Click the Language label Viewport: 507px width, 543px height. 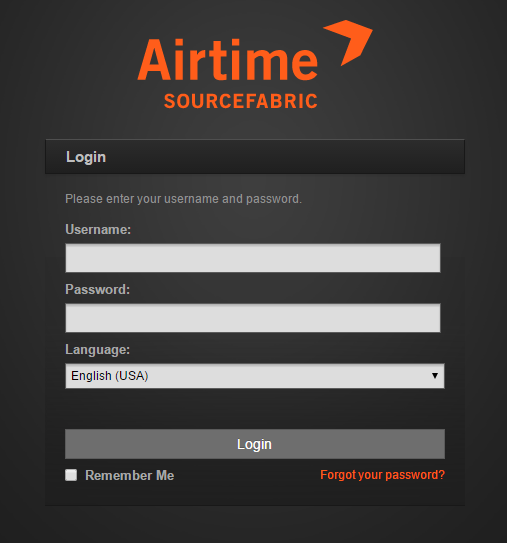point(98,349)
